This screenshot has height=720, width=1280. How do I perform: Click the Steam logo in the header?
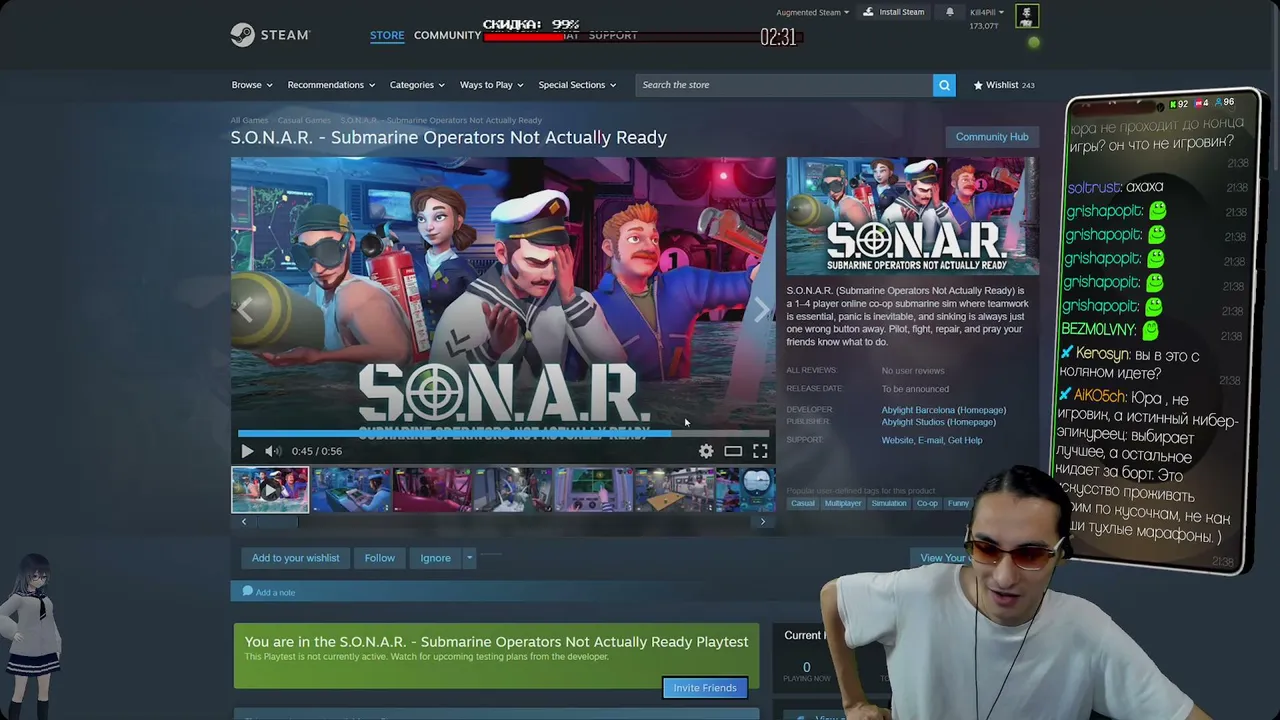tap(270, 35)
